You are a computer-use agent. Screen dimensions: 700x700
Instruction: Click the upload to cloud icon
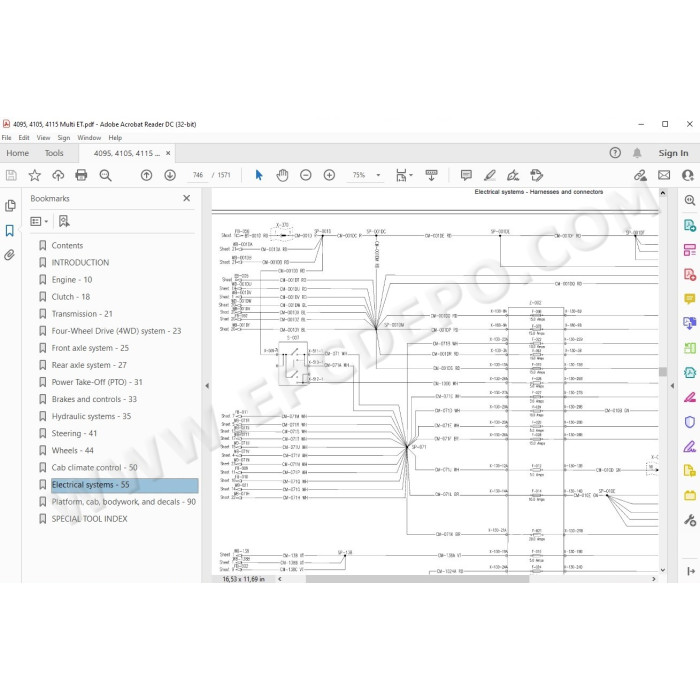(x=58, y=175)
